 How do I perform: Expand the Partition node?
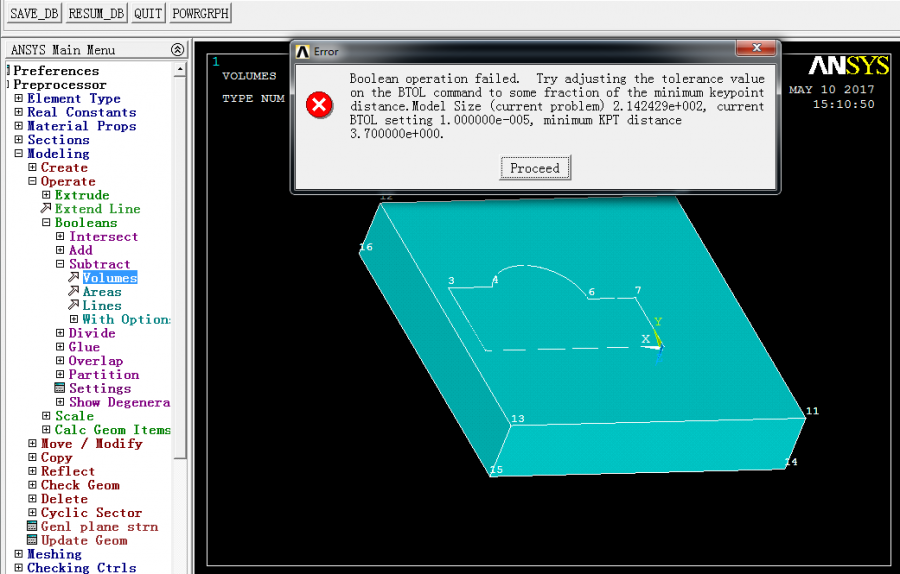pos(60,374)
